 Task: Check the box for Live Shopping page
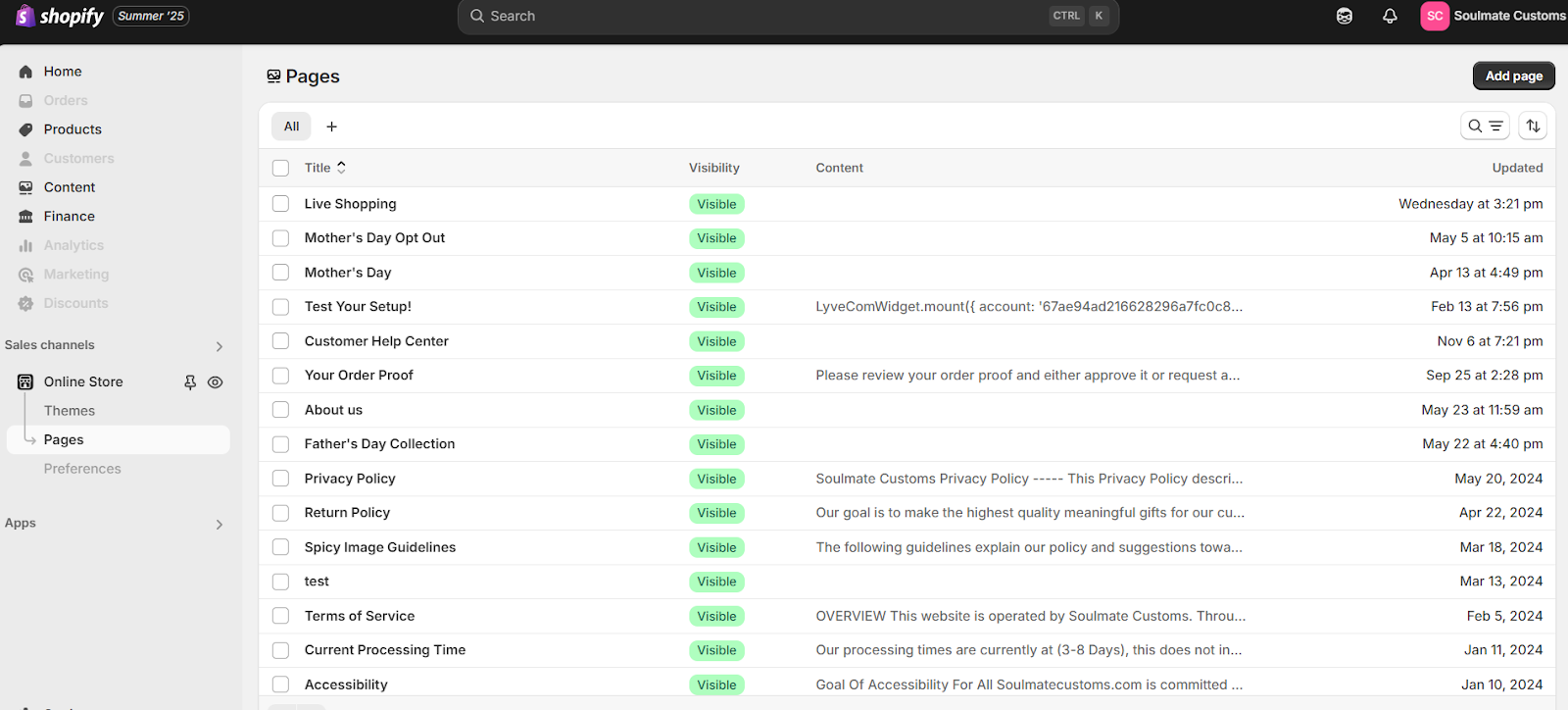281,204
